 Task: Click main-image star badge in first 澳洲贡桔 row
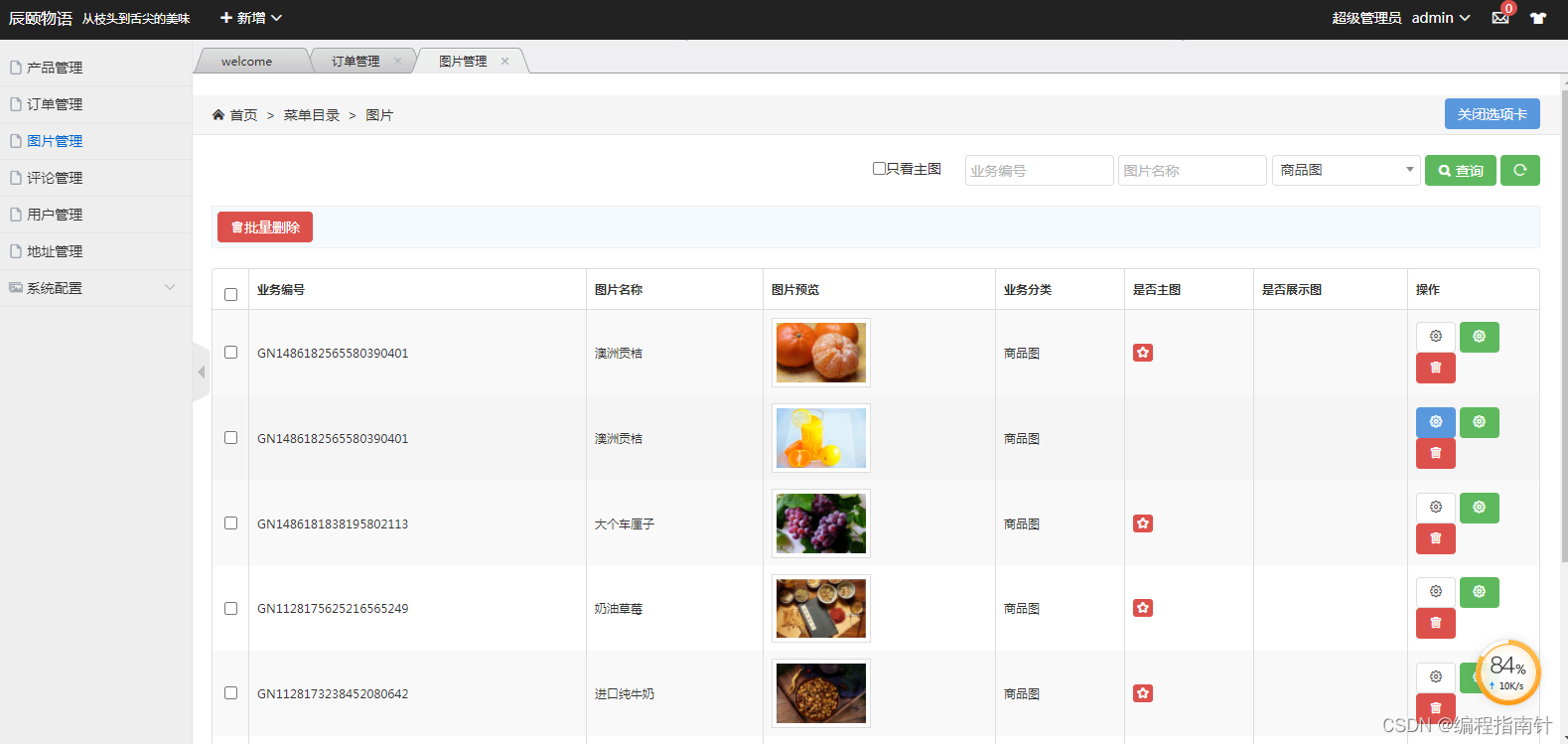1143,353
